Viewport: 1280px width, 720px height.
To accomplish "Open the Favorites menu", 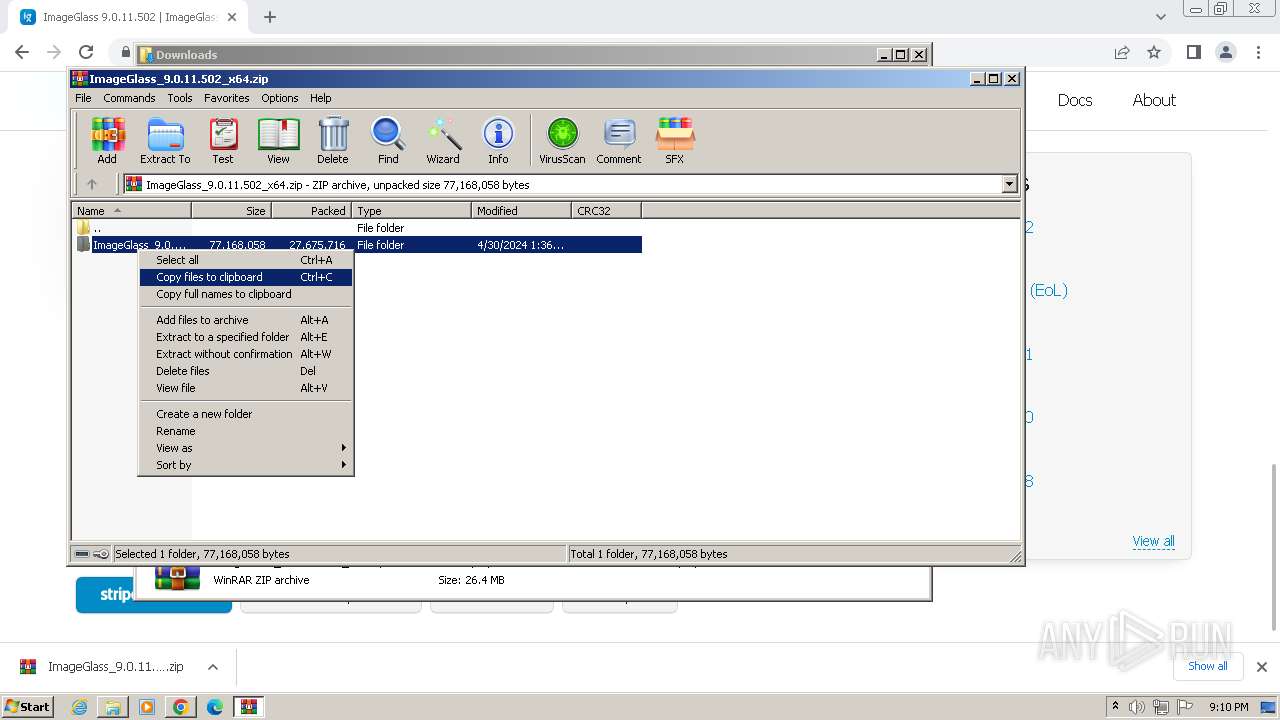I will tap(227, 98).
